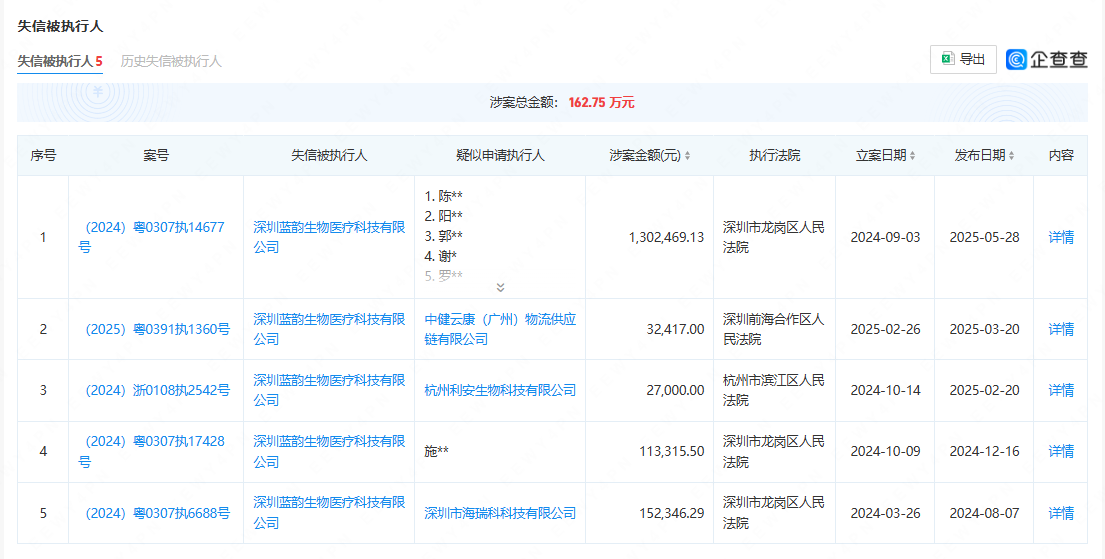
Task: Click the 疑似申请执行人 column header
Action: click(x=500, y=156)
